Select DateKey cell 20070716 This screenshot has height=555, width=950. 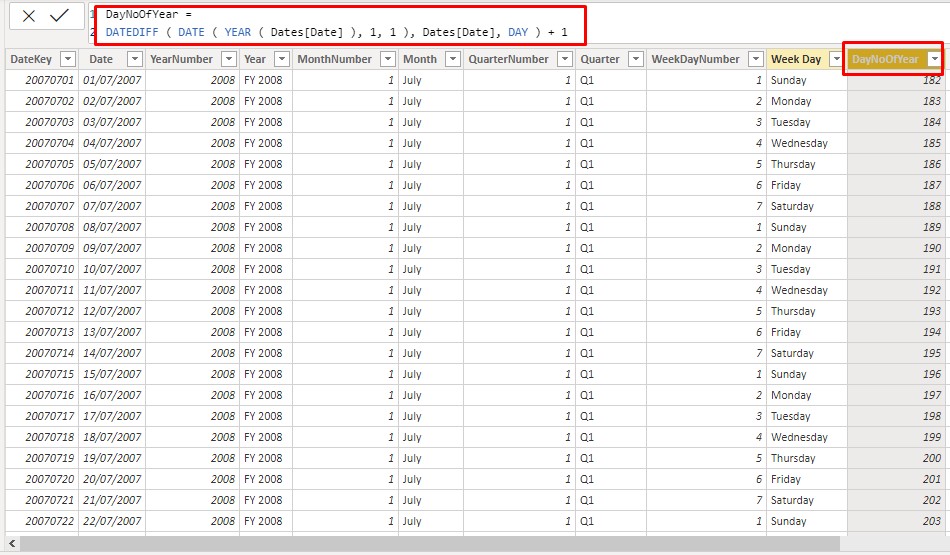pos(42,395)
